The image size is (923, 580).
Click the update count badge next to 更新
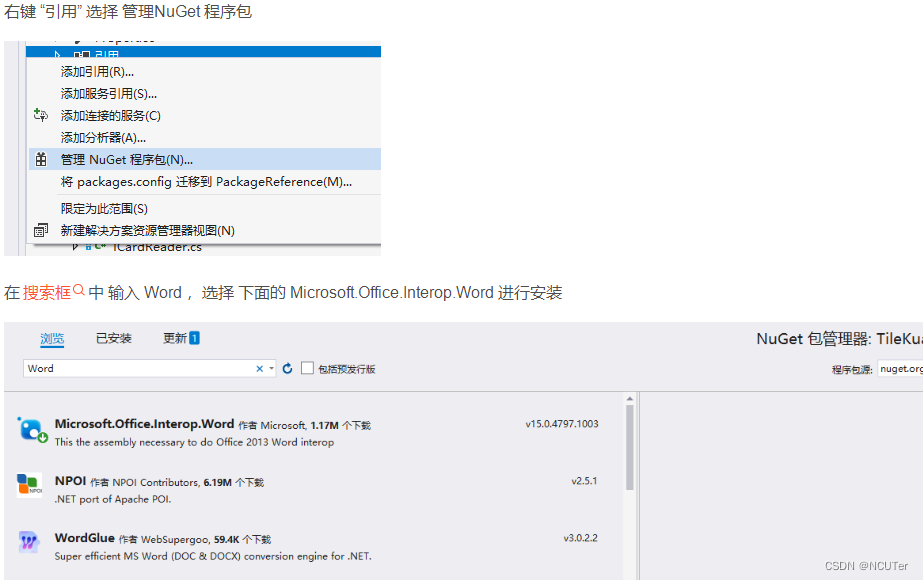tap(194, 338)
